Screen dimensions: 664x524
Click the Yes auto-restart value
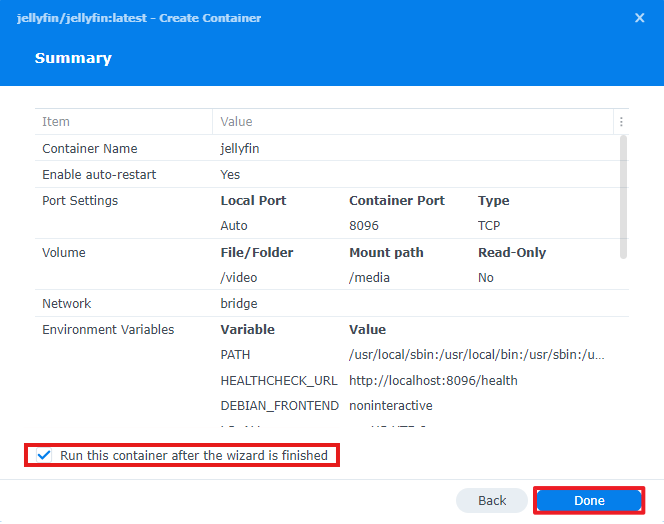(230, 175)
